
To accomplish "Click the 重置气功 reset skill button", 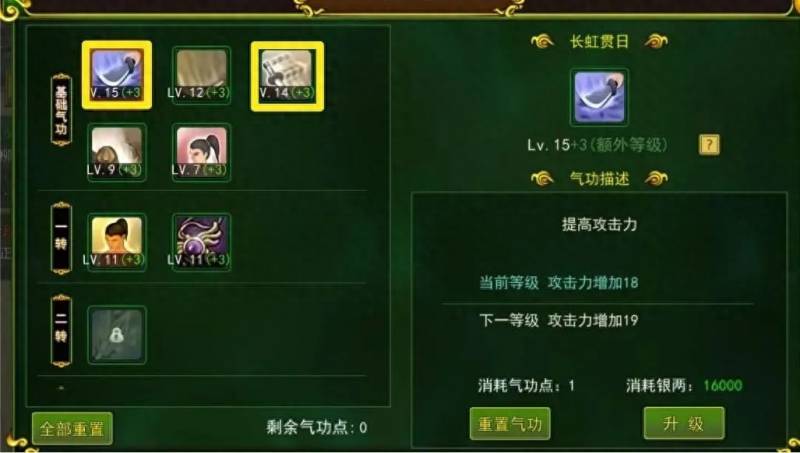I will coord(510,423).
